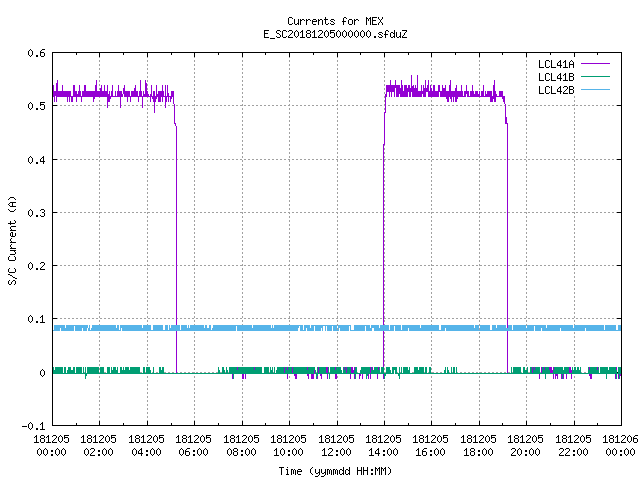Click the 0.3 y-axis tick label

click(36, 213)
